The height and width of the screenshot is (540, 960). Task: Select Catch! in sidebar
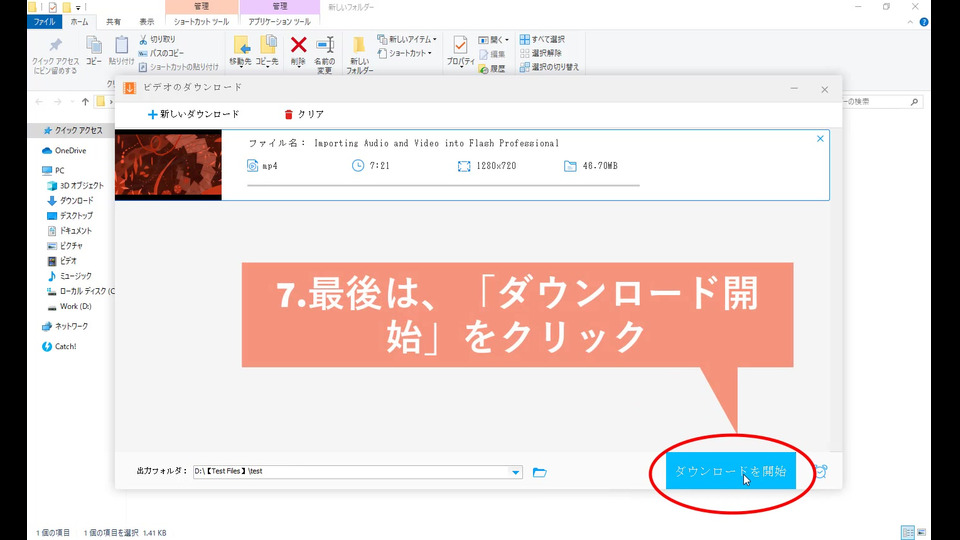(x=59, y=347)
